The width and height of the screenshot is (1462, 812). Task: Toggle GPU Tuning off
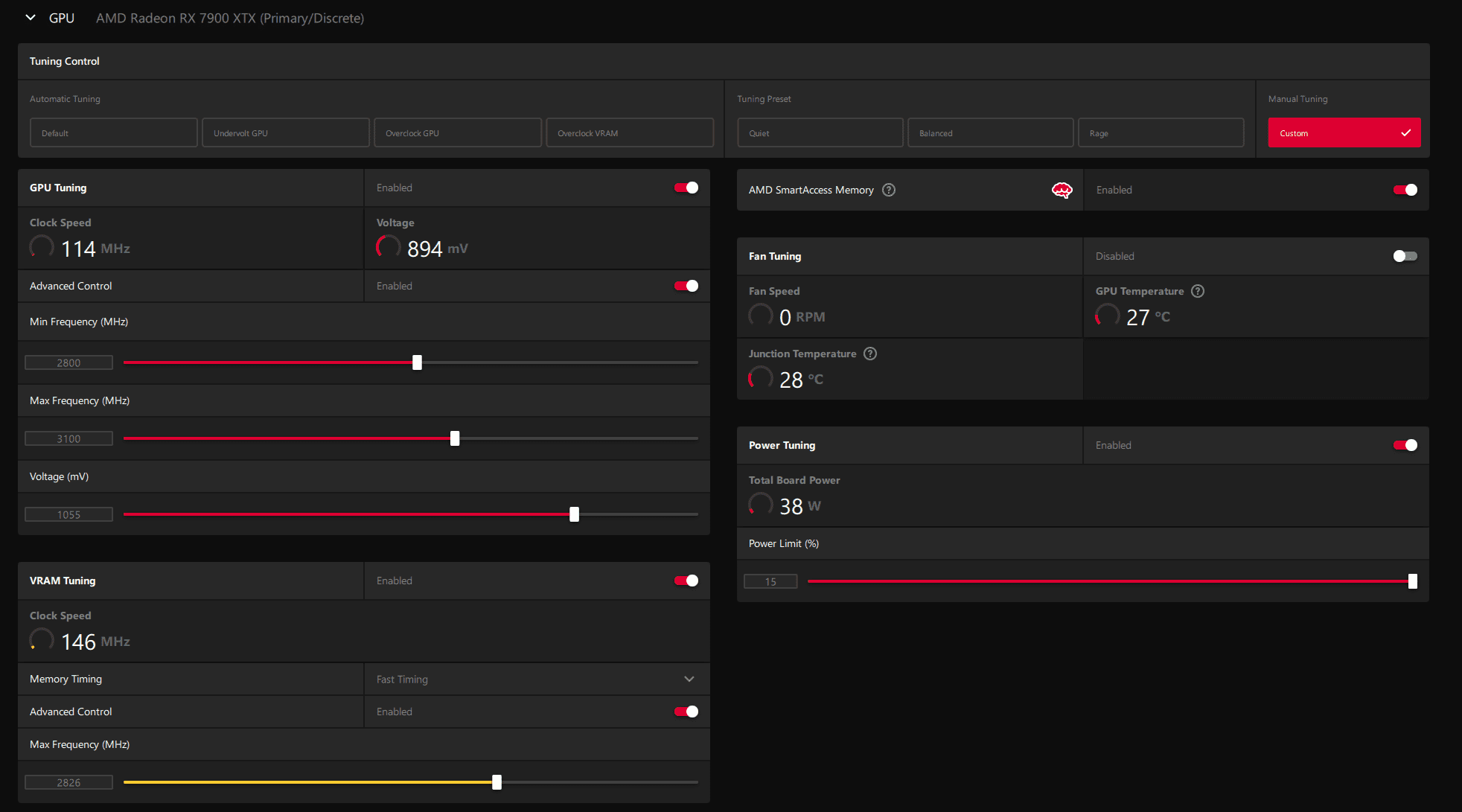pos(686,188)
